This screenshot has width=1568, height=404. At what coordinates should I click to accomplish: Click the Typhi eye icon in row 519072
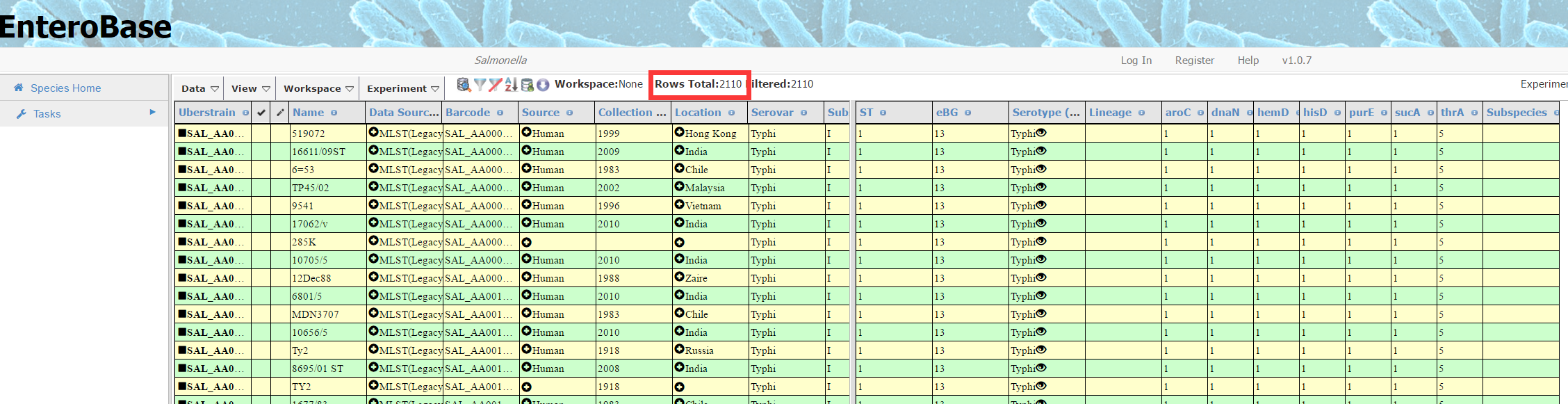point(1041,132)
